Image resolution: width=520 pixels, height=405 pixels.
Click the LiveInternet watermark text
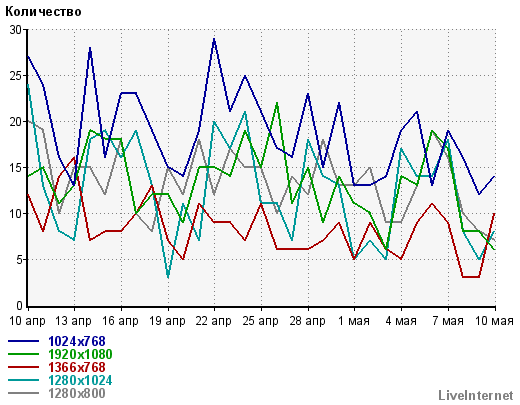point(476,396)
